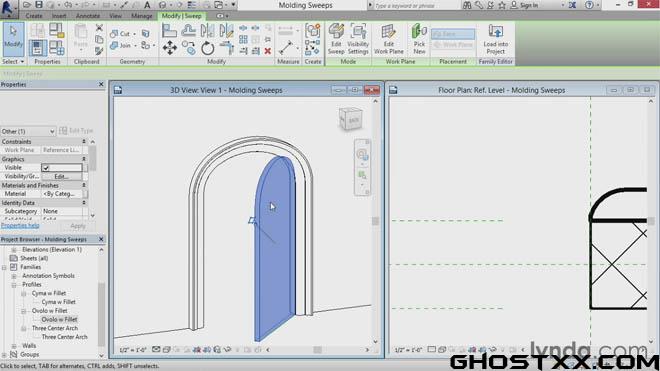660x371 pixels.
Task: Toggle the Visible checkbox in Properties
Action: click(x=46, y=168)
